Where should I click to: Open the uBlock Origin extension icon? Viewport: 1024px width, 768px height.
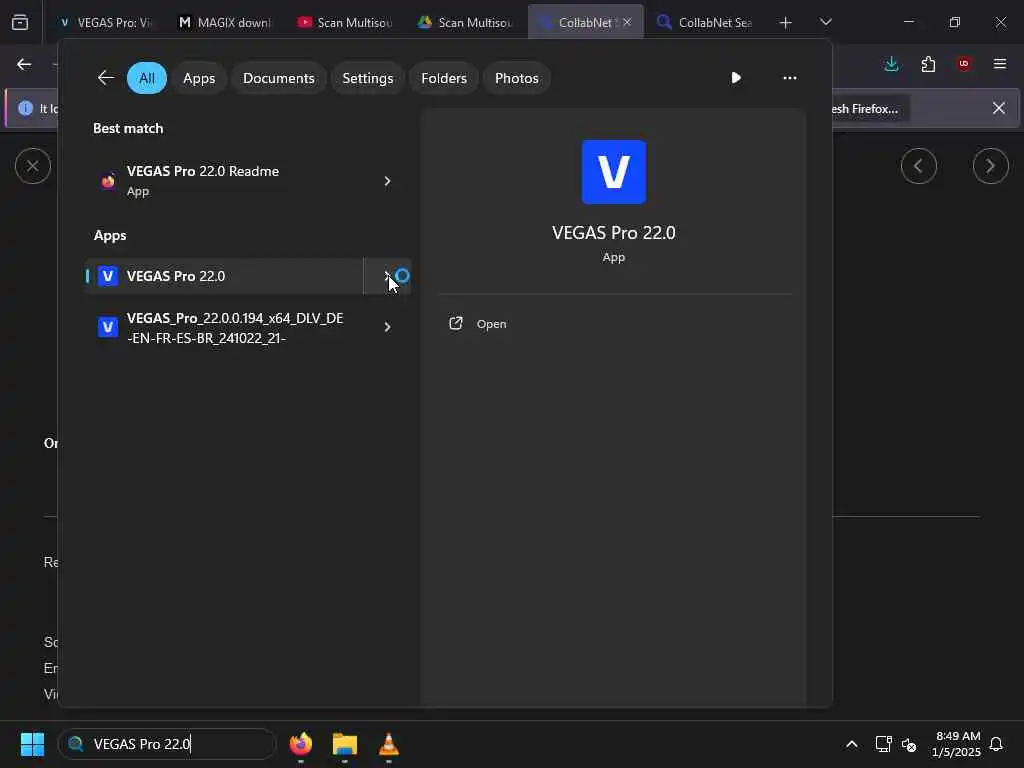964,64
